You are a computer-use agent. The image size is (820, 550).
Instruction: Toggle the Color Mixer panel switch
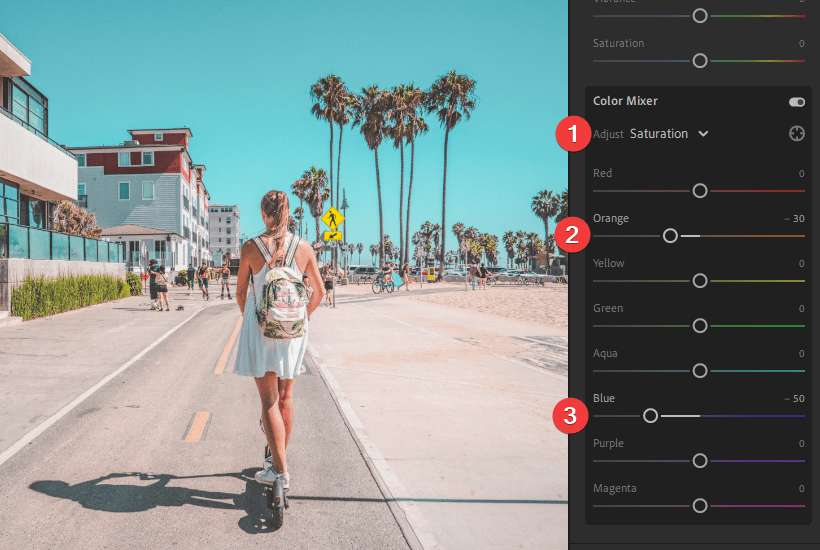tap(797, 102)
